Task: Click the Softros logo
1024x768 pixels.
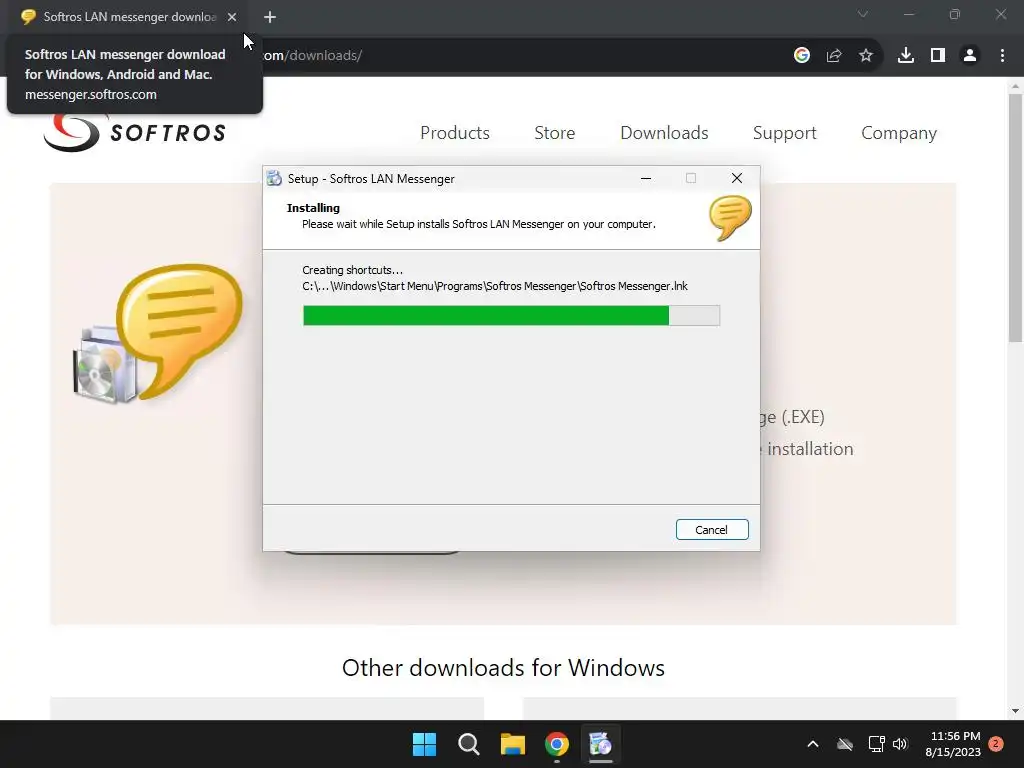Action: (x=135, y=133)
